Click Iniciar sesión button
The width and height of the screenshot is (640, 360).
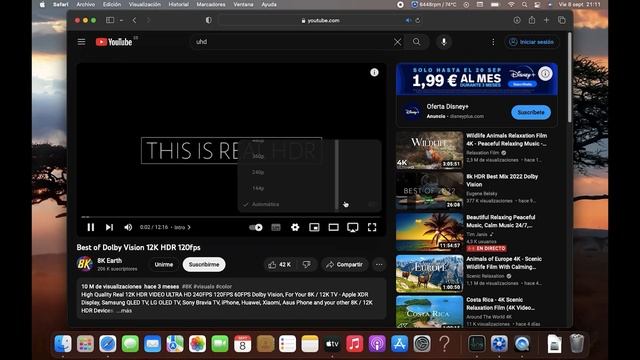pos(532,42)
